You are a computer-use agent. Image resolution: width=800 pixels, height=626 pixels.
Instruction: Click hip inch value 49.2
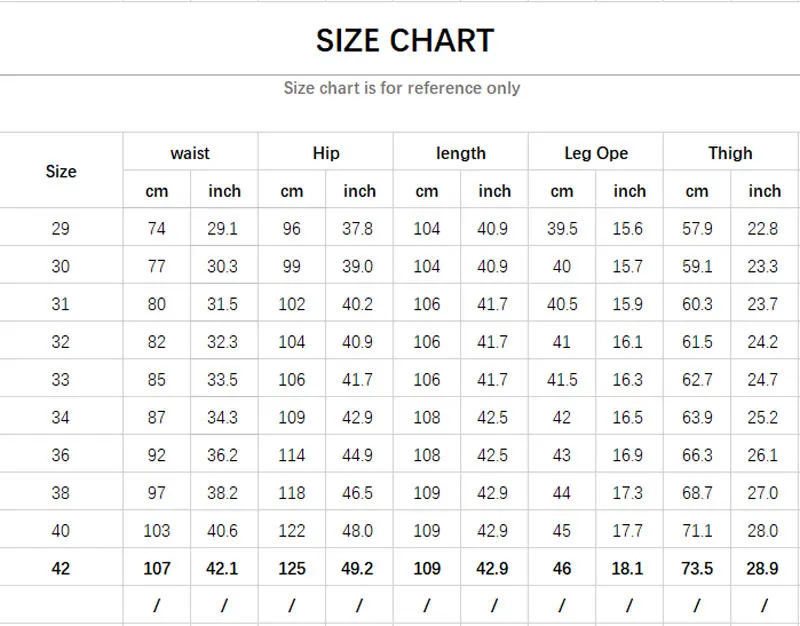click(x=358, y=568)
